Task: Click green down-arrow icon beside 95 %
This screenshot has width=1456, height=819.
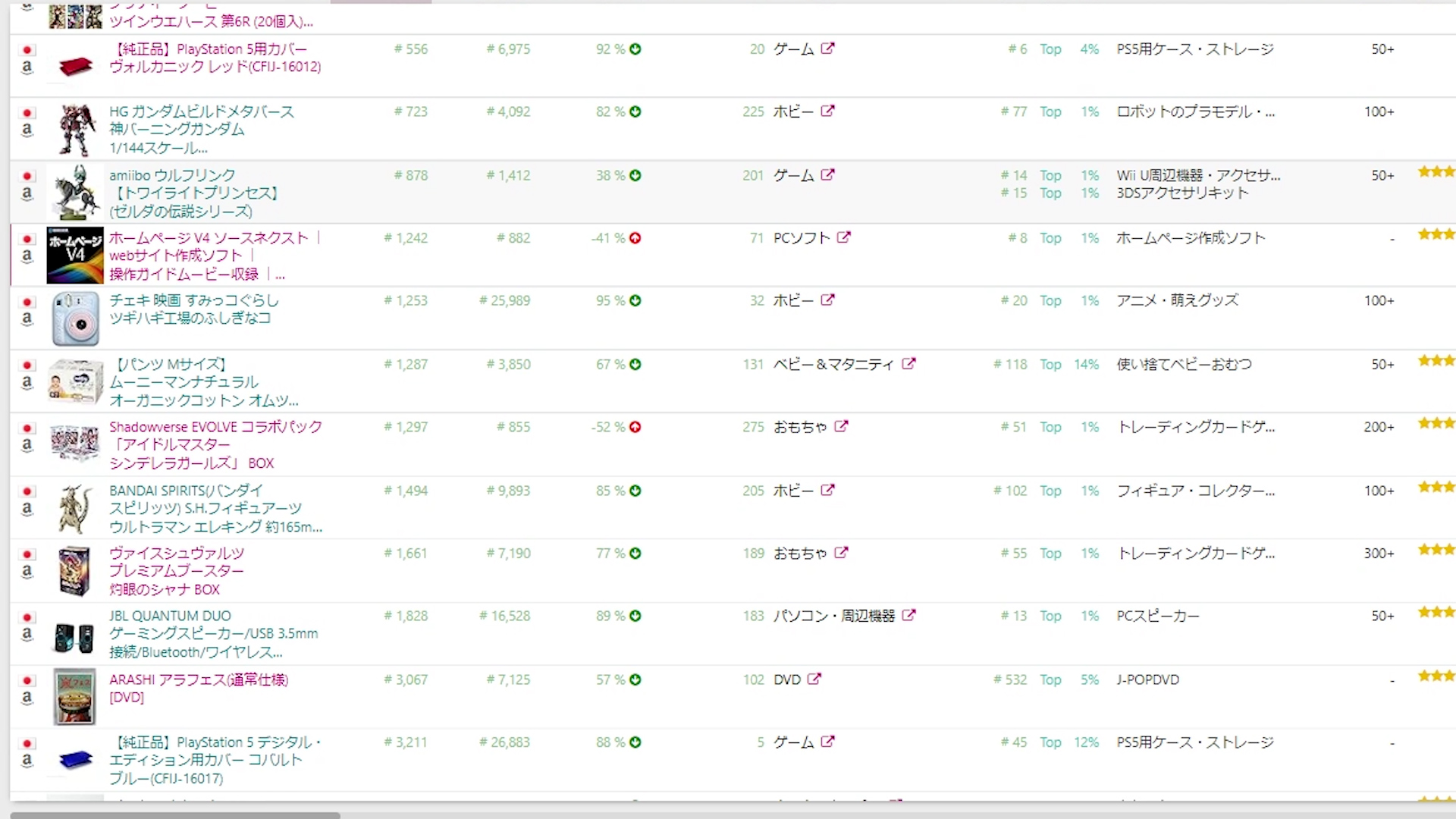Action: (x=635, y=300)
